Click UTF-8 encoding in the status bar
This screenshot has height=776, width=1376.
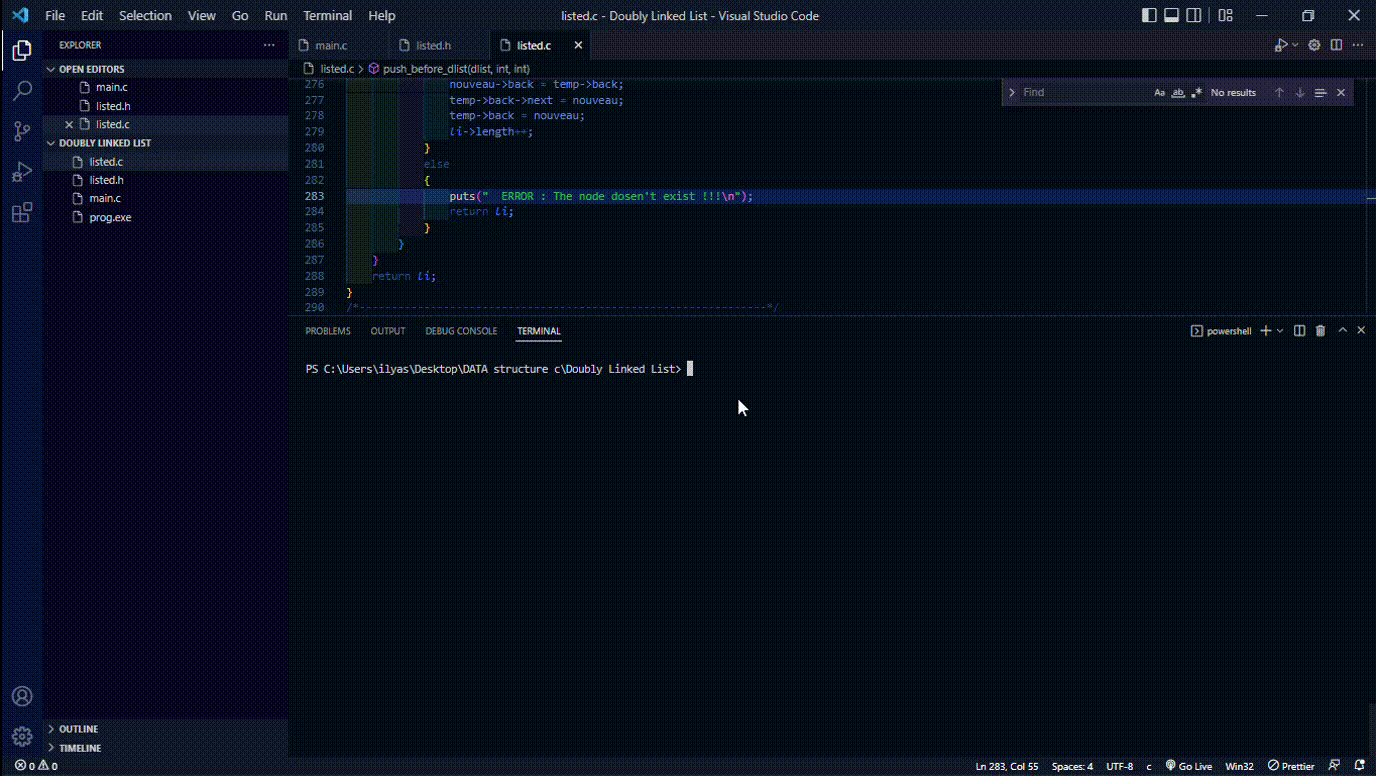(x=1120, y=766)
